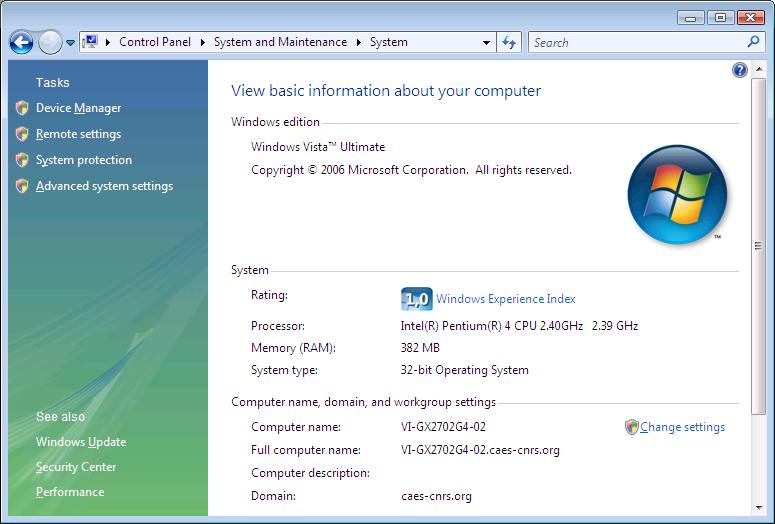Click the 1,0 rating score badge

coord(417,299)
